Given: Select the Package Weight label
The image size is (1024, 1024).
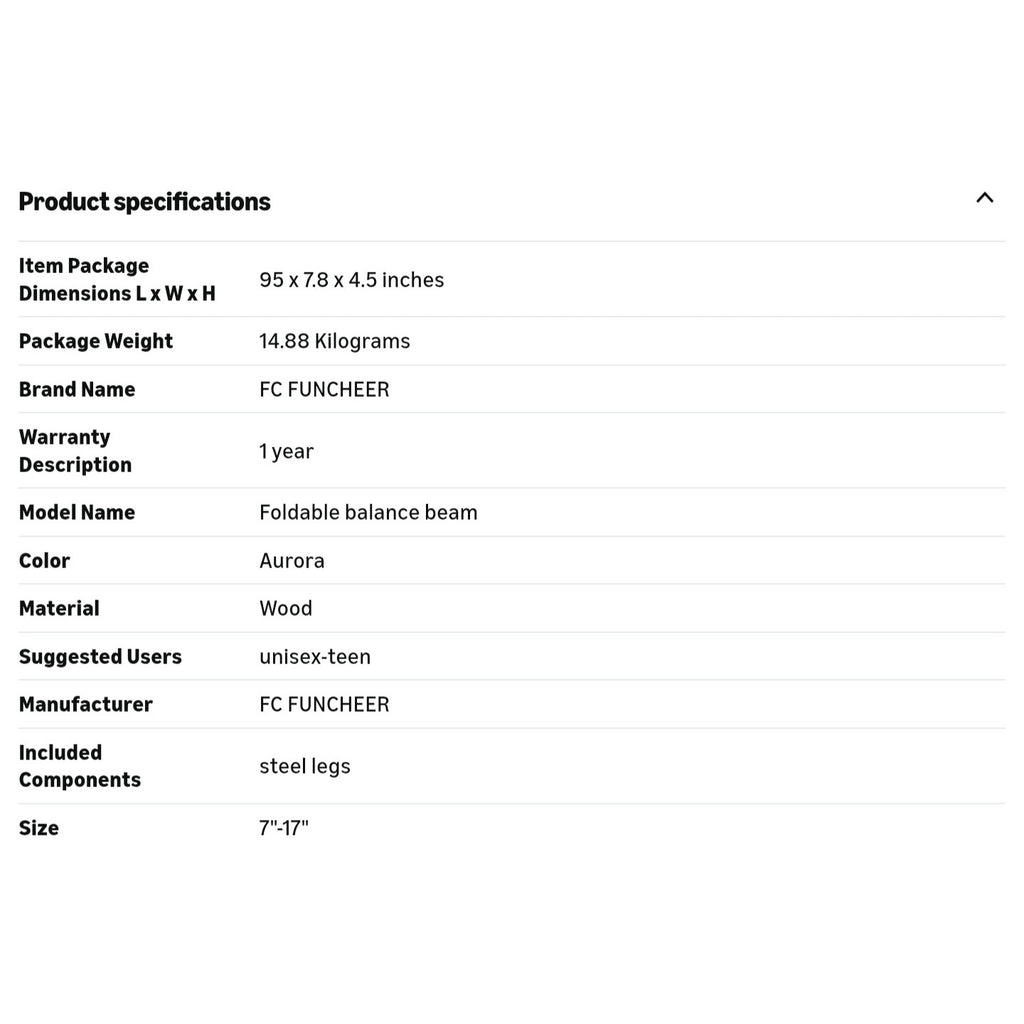Looking at the screenshot, I should 95,341.
